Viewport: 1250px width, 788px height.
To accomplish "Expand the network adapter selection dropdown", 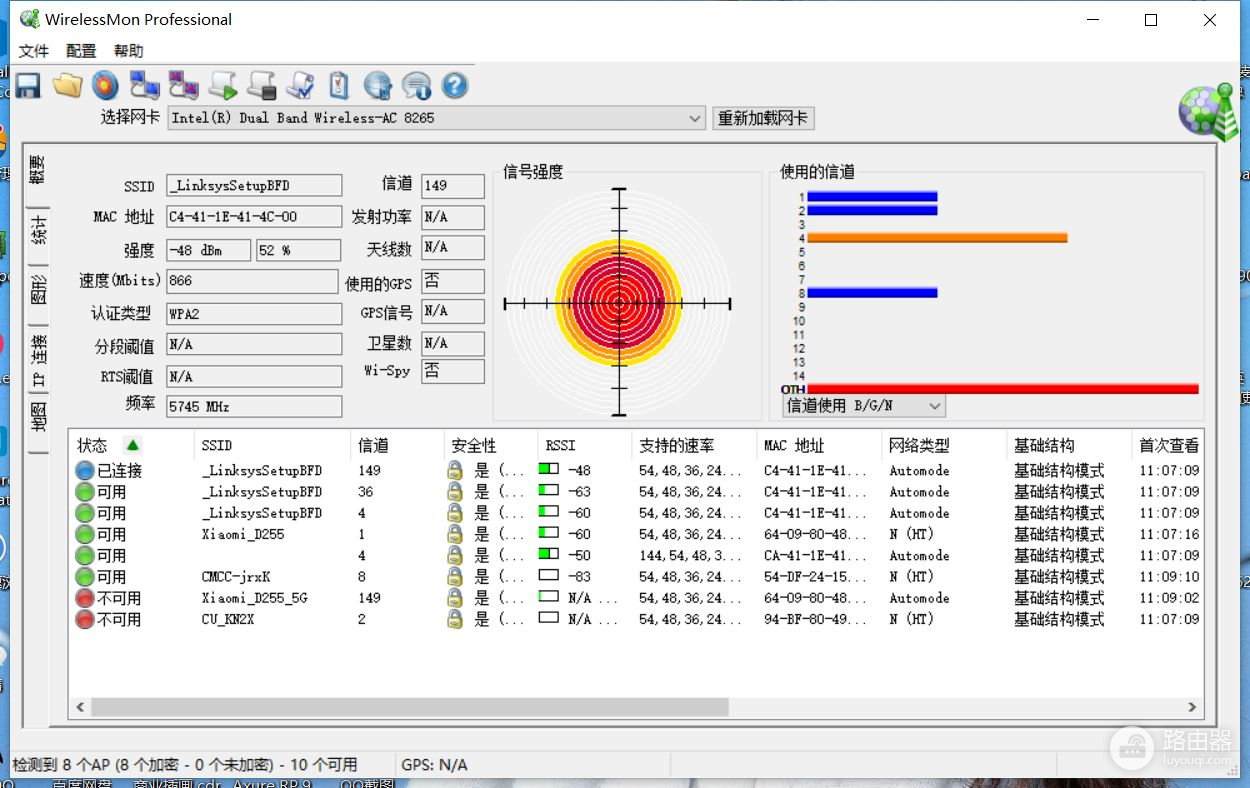I will tap(695, 118).
